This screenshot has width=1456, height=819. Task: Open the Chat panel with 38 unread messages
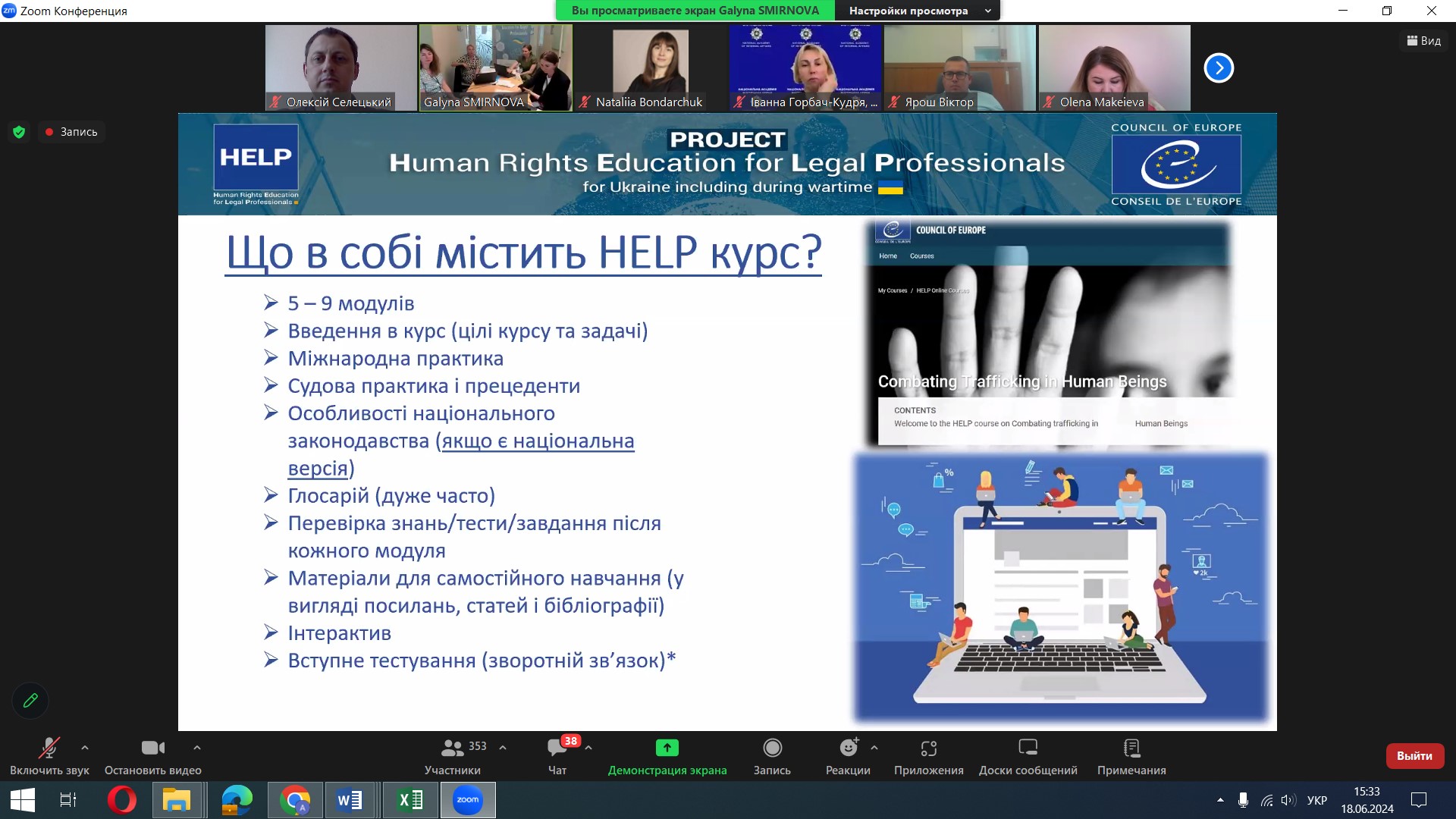pos(557,748)
